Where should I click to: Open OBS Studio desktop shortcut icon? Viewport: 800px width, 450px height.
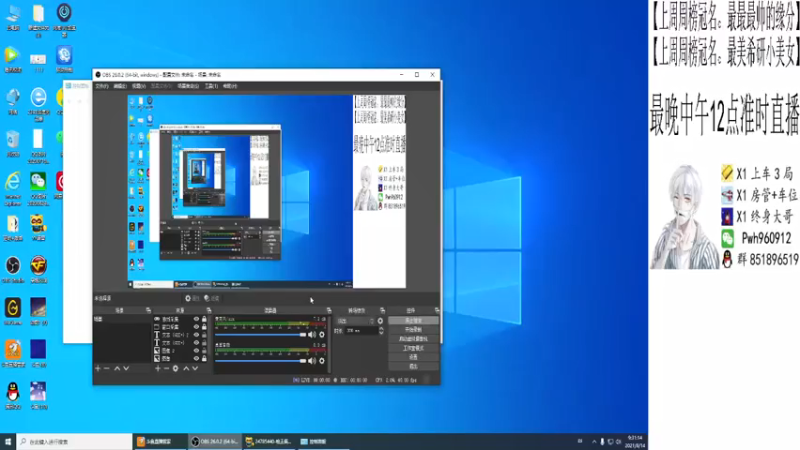coord(13,269)
